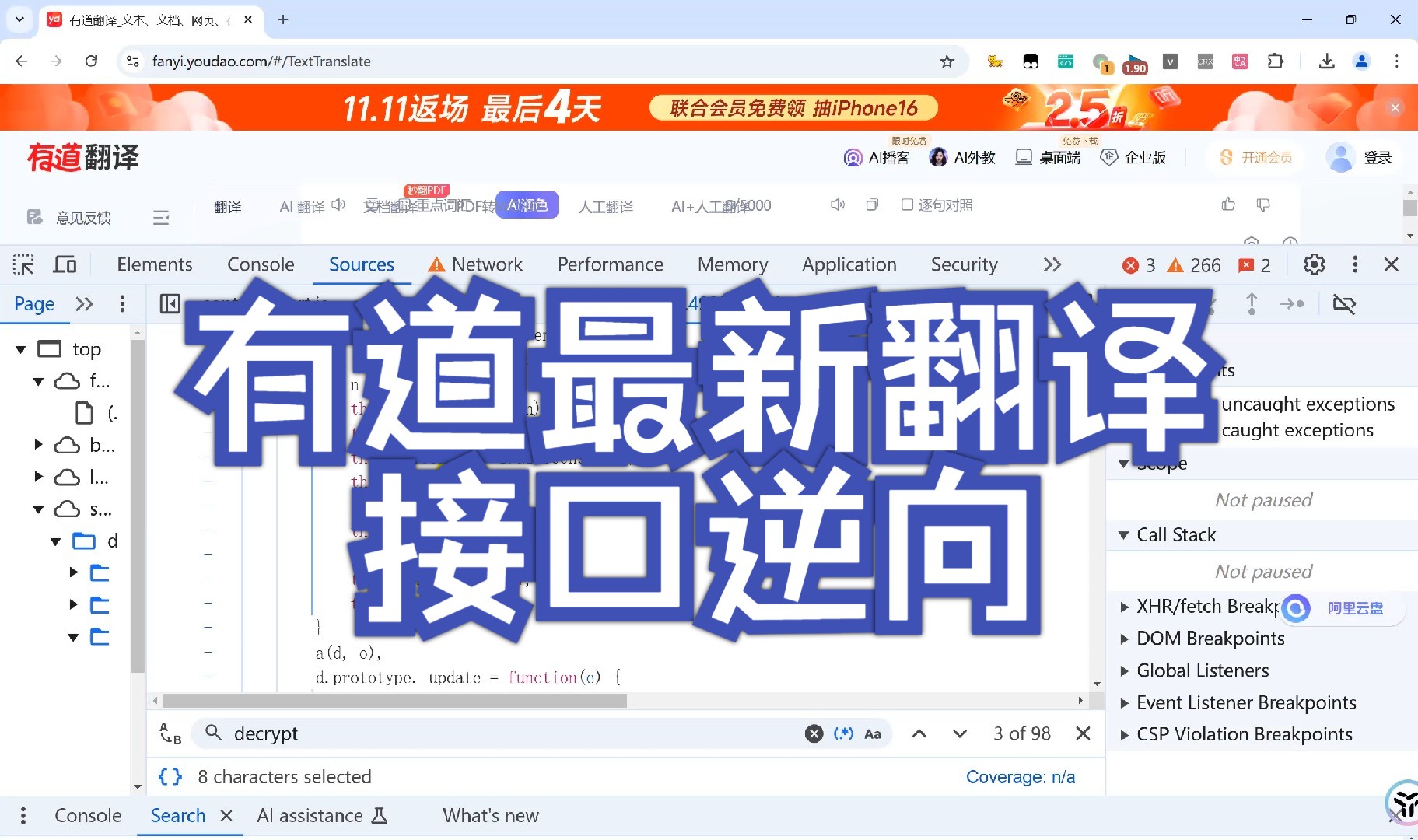
Task: Open the 企业版 link
Action: 1133,157
